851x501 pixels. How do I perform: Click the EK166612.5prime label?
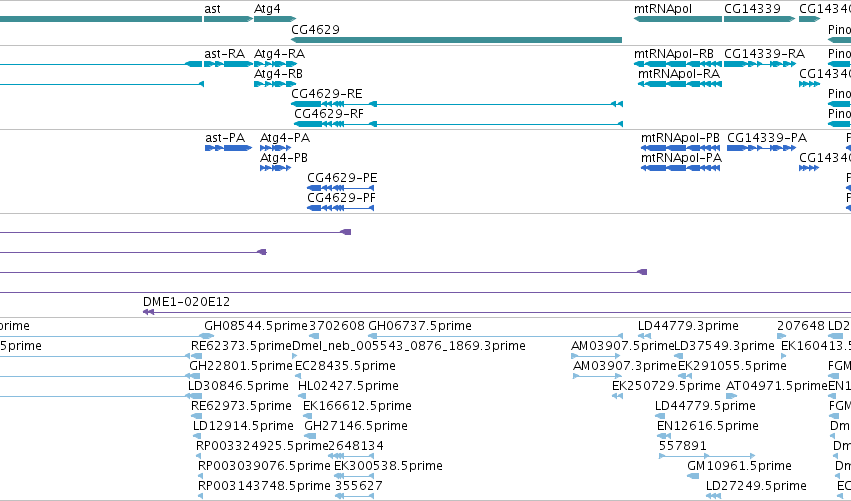357,407
